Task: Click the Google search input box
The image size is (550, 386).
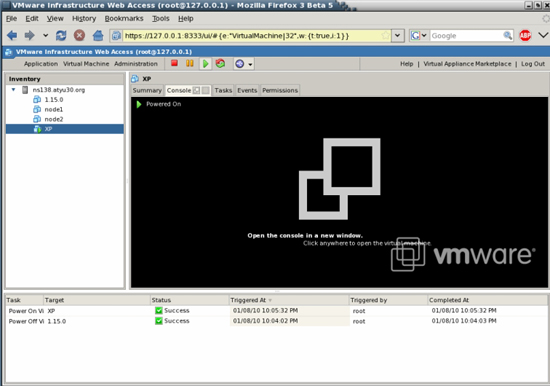Action: click(467, 35)
